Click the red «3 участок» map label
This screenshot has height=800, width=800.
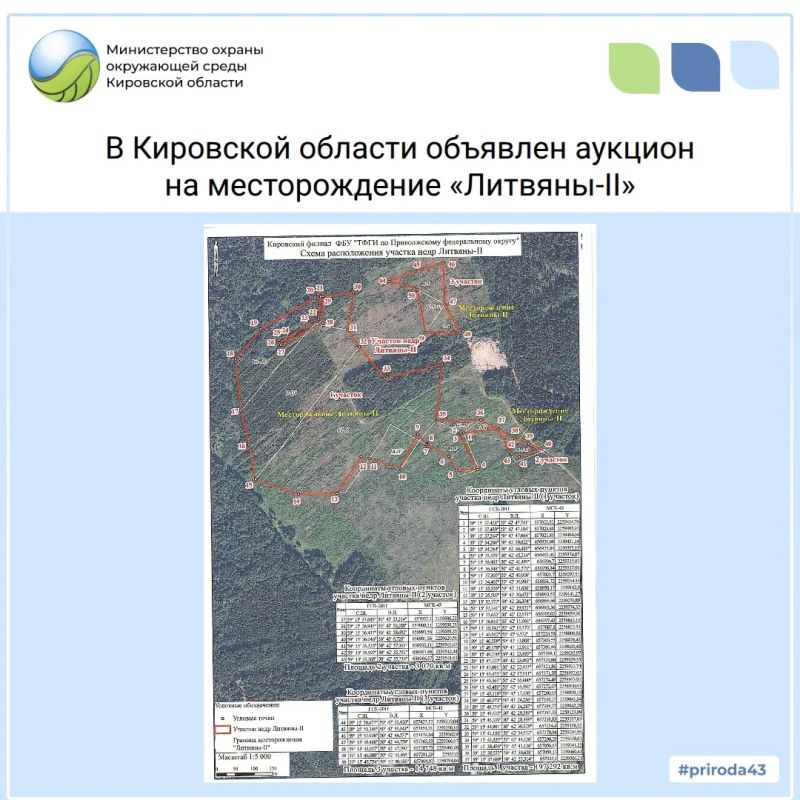tap(465, 282)
